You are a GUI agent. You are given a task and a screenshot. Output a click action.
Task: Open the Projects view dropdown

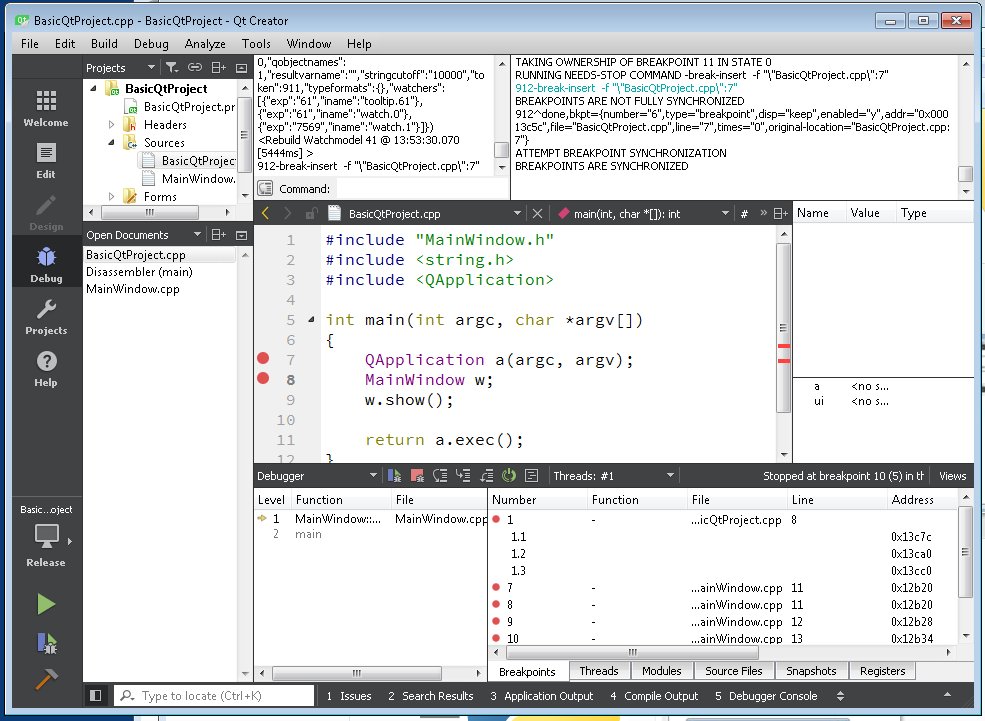[x=151, y=67]
